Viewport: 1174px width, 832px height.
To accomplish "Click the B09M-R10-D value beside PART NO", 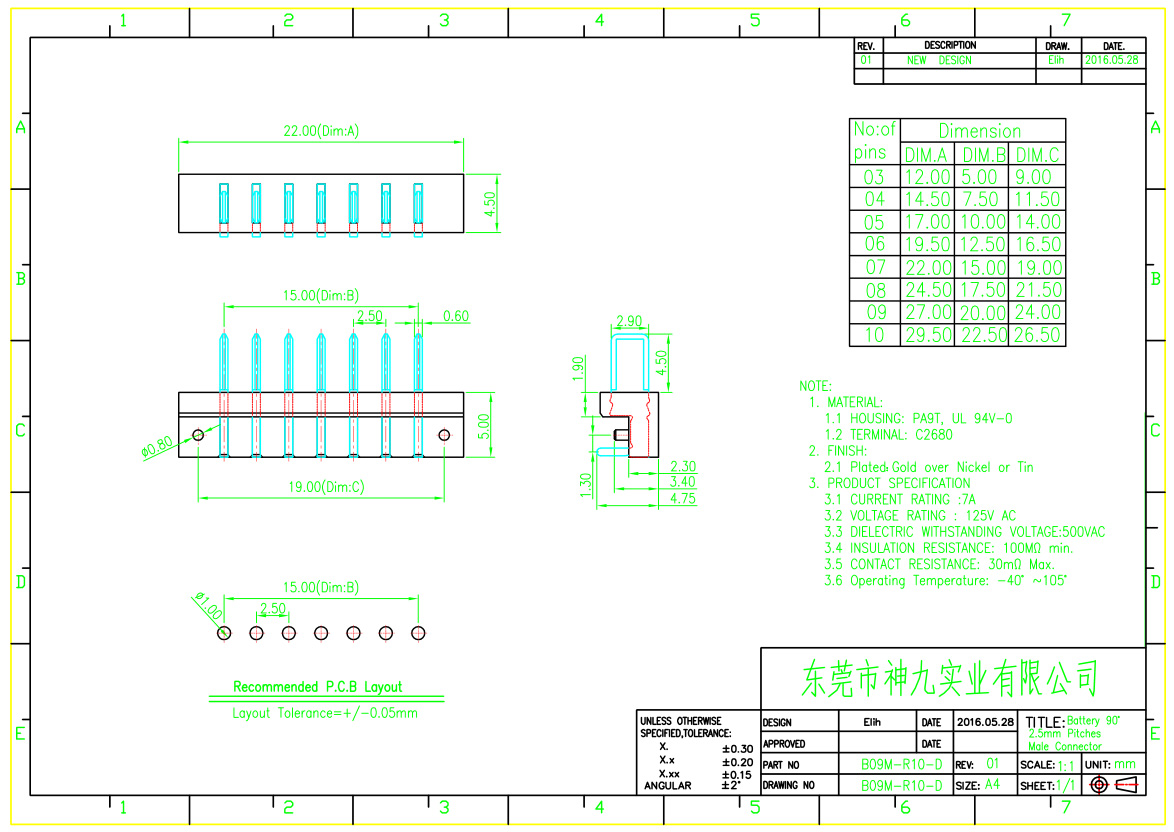I will tap(901, 765).
